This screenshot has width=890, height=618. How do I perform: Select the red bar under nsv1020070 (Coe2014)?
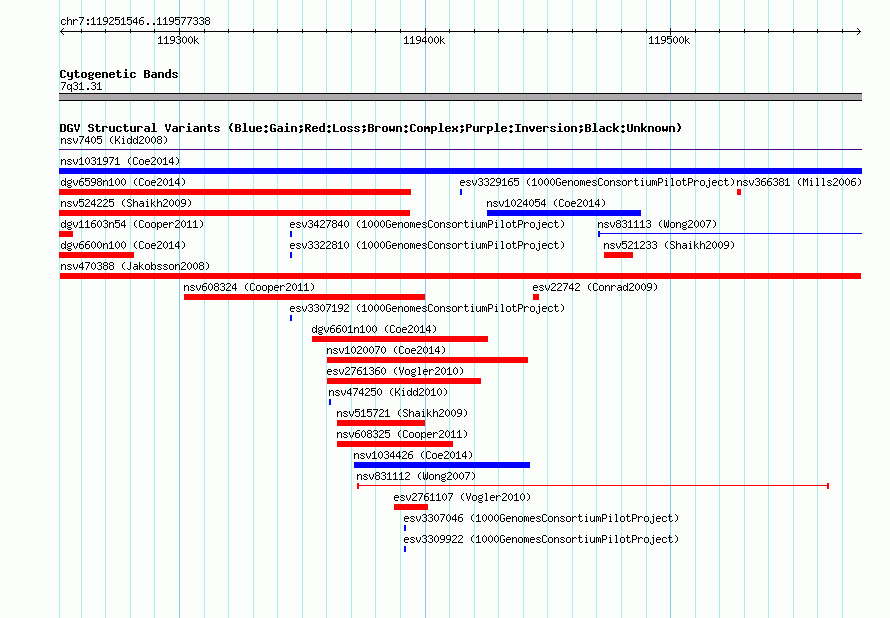(427, 360)
